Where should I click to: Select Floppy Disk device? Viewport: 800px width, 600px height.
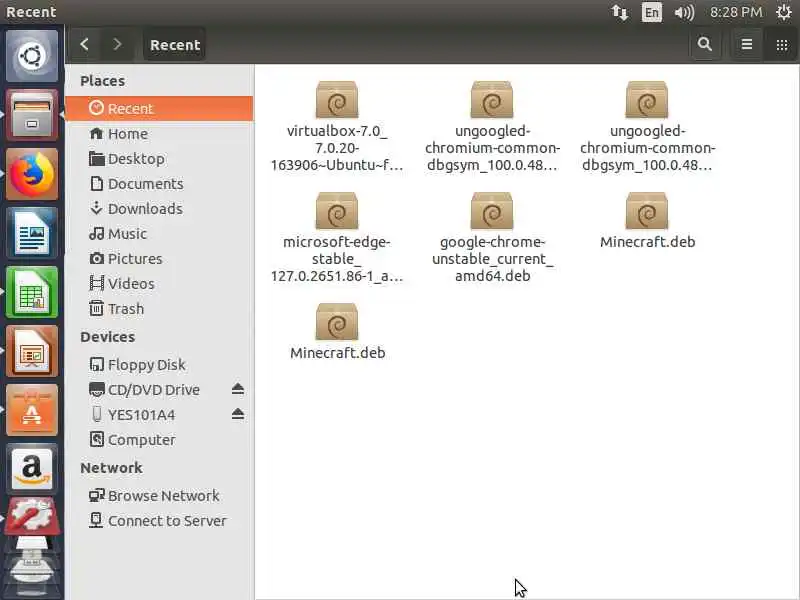click(159, 365)
